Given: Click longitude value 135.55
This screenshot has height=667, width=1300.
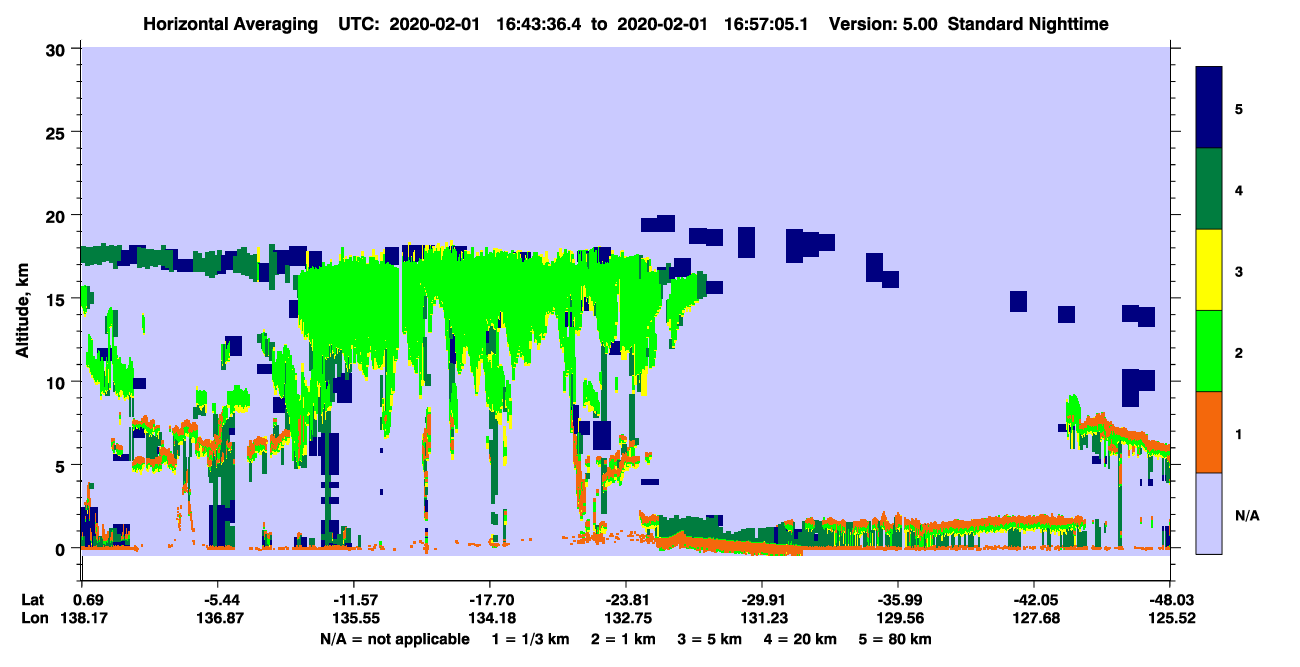Looking at the screenshot, I should [x=354, y=618].
